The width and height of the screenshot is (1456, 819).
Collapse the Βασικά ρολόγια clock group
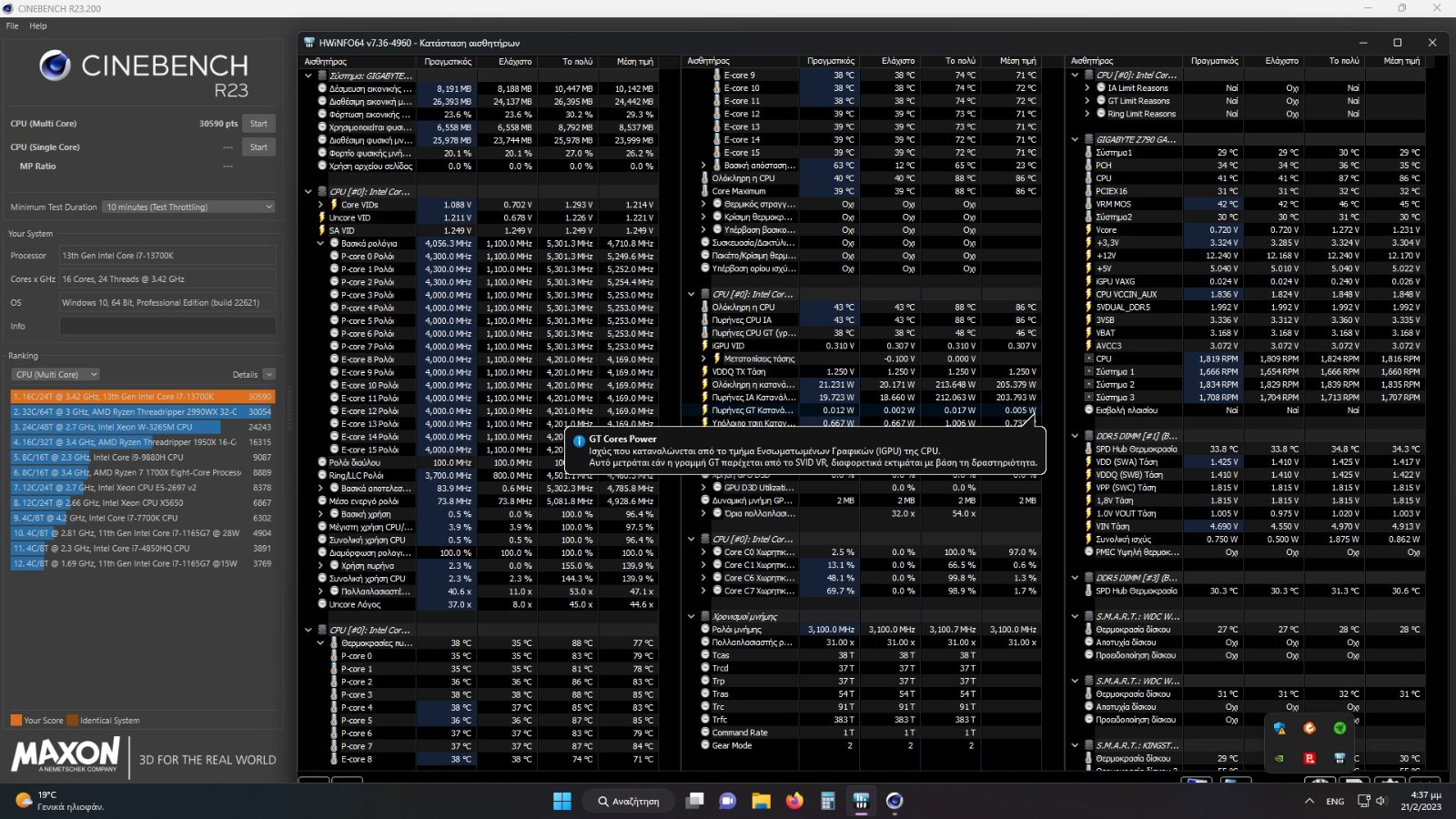[x=320, y=243]
